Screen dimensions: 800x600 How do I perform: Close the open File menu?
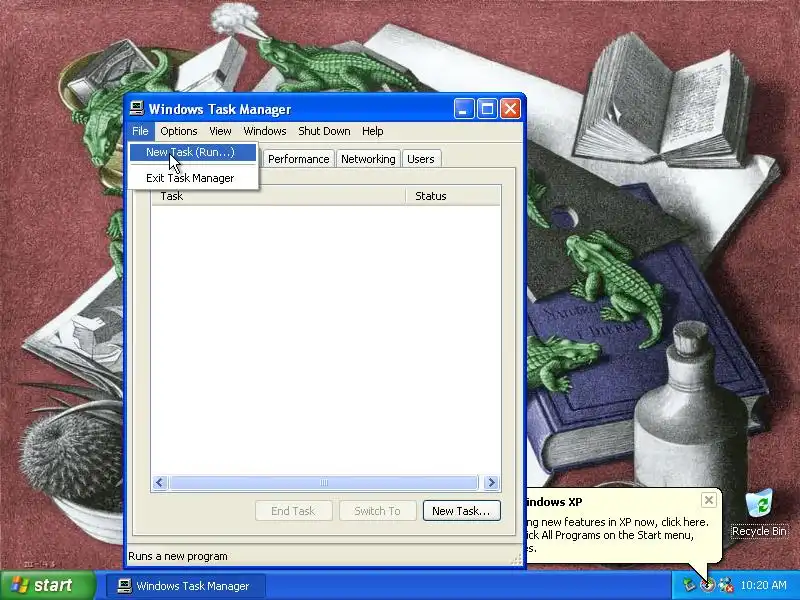[x=140, y=131]
